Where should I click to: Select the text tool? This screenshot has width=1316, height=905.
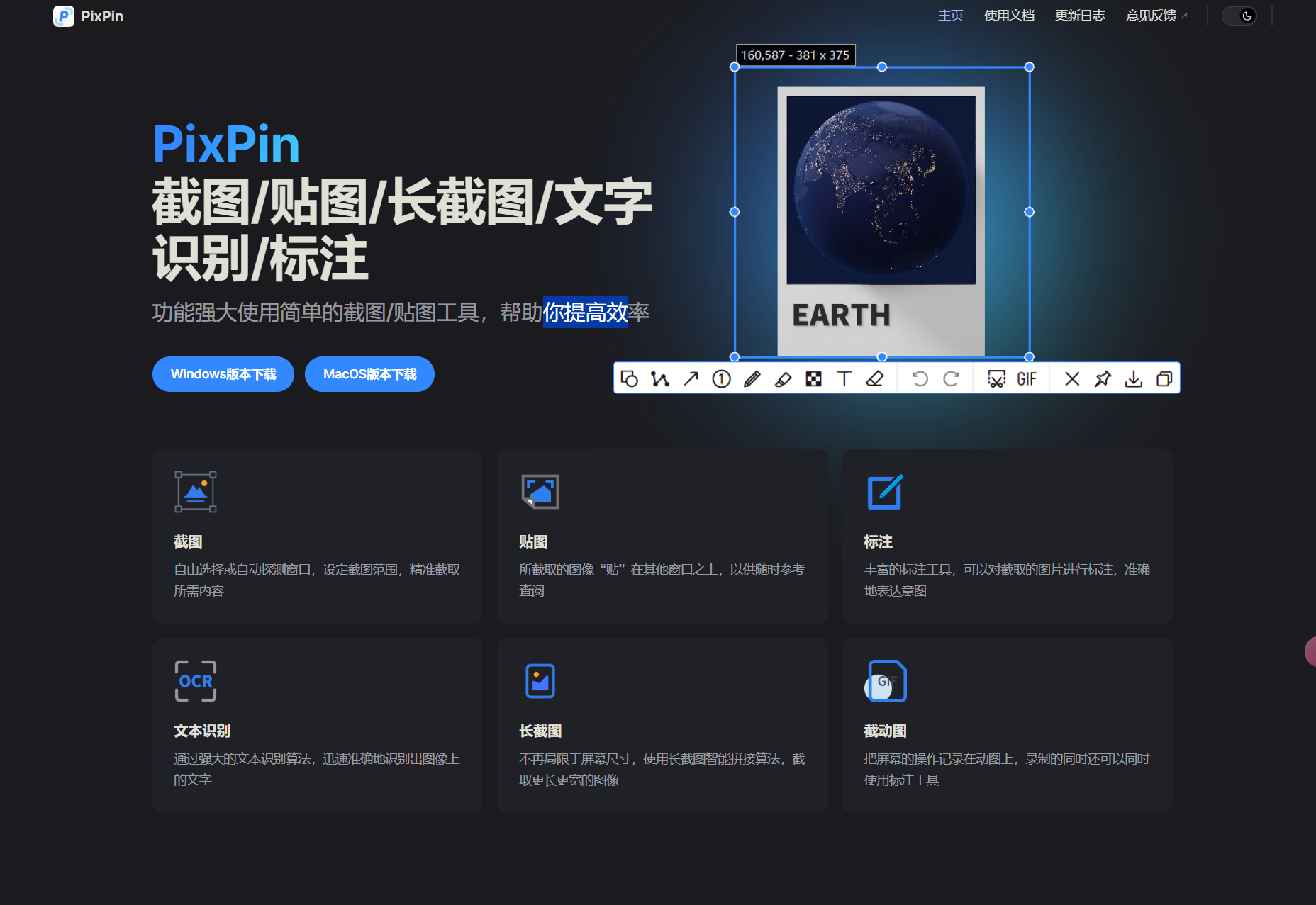pos(844,379)
